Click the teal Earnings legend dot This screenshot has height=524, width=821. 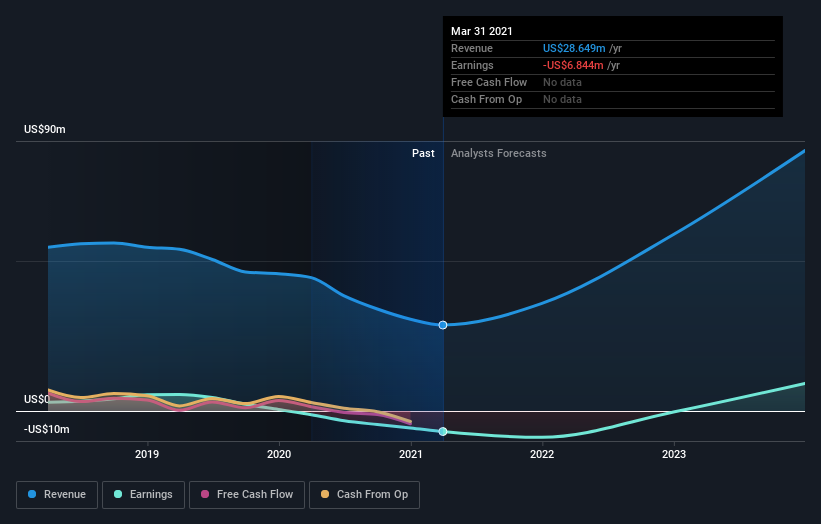(x=118, y=494)
